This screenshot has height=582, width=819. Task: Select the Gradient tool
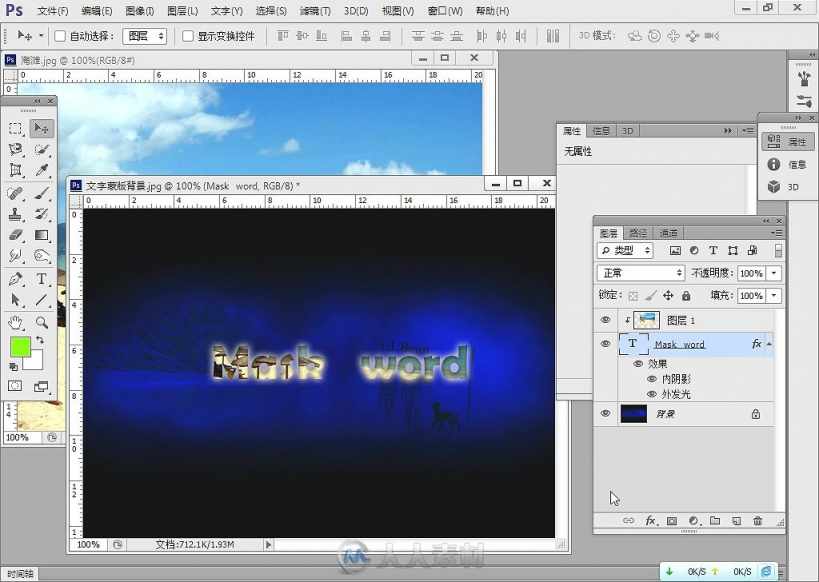click(41, 235)
